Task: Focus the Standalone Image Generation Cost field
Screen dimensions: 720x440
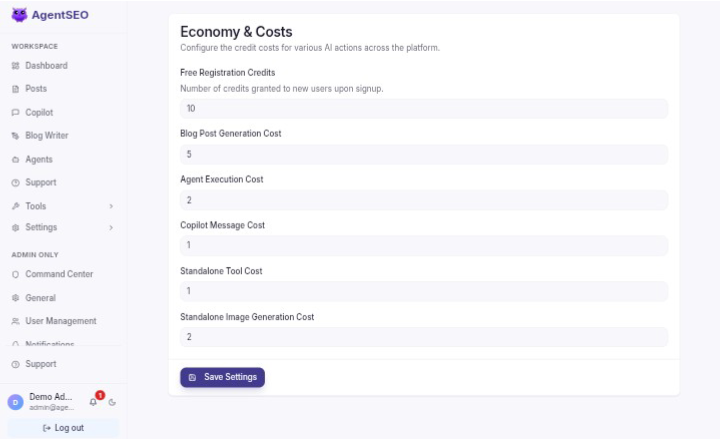Action: [424, 337]
